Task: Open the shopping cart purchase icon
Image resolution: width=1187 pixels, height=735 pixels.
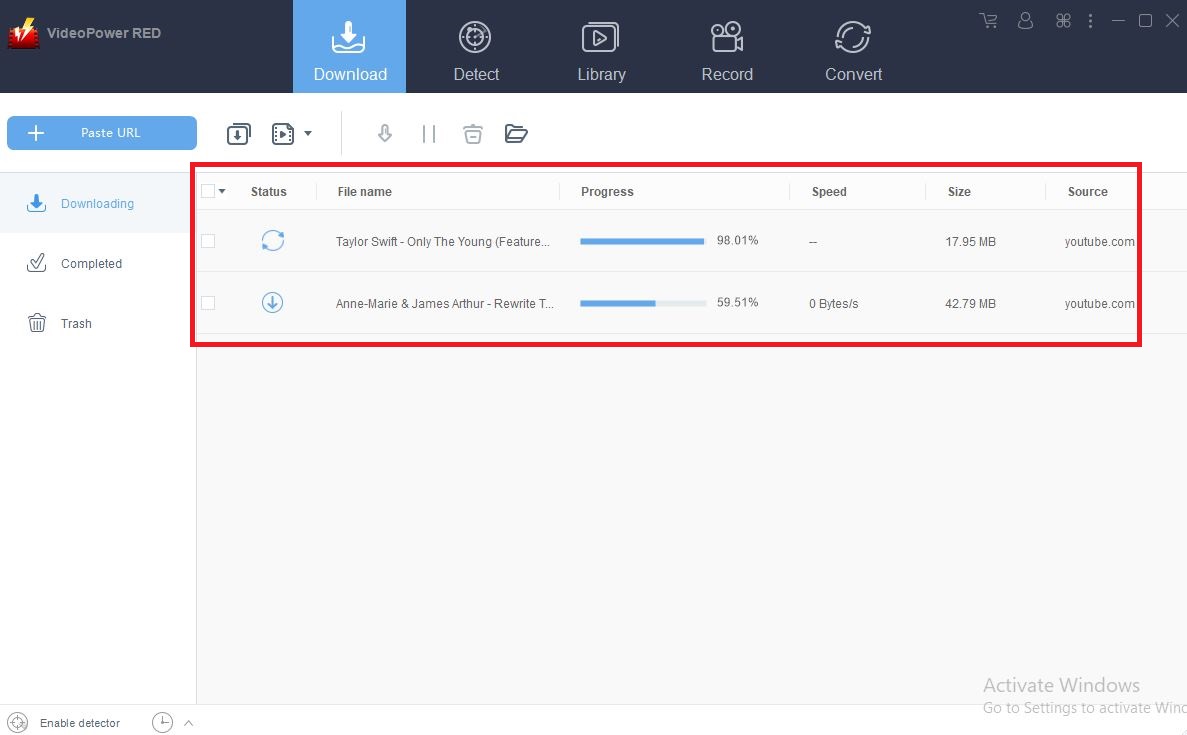Action: point(988,20)
